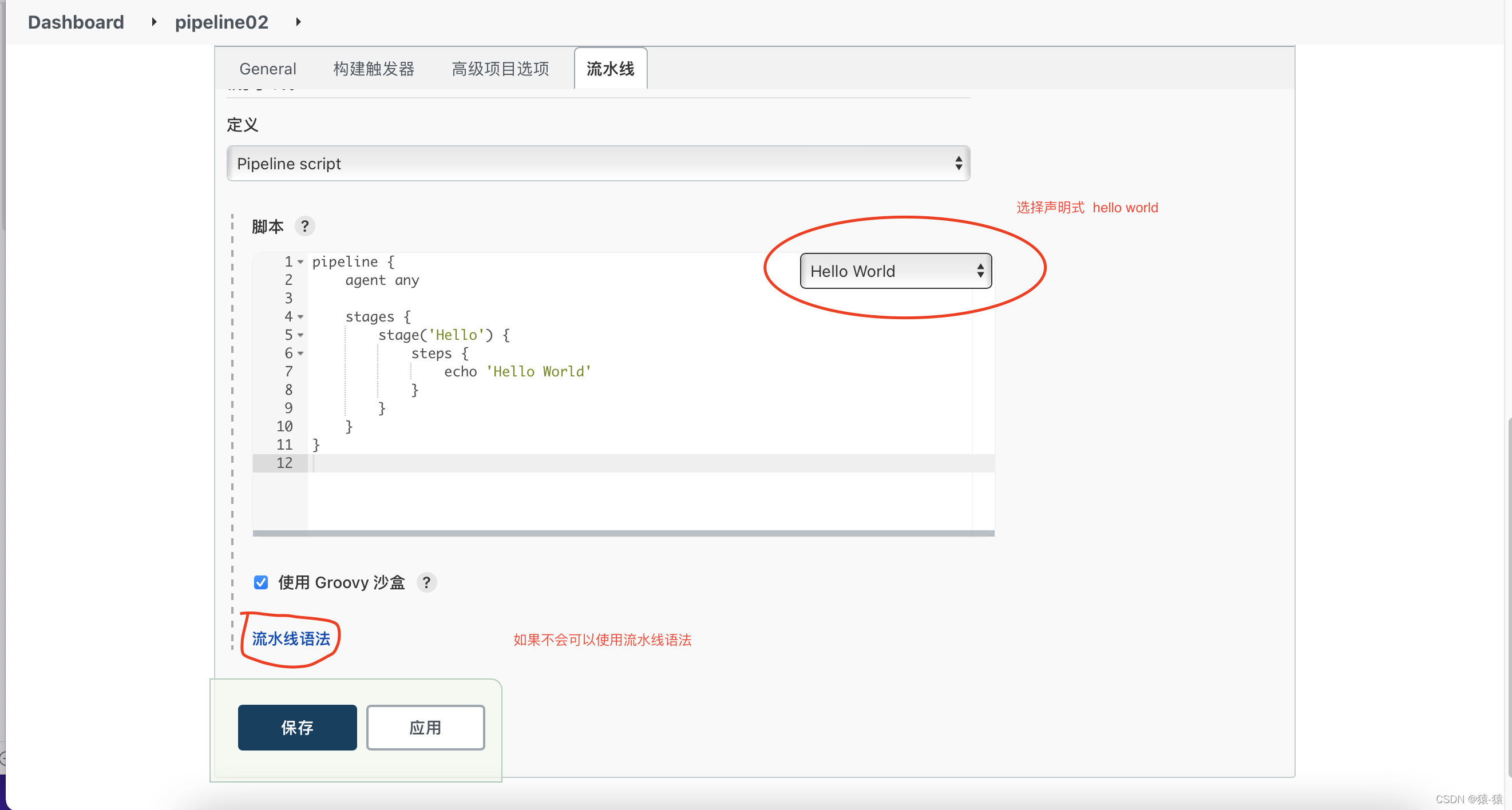Collapse the fold arrow on line 1
This screenshot has width=1512, height=810.
point(300,261)
